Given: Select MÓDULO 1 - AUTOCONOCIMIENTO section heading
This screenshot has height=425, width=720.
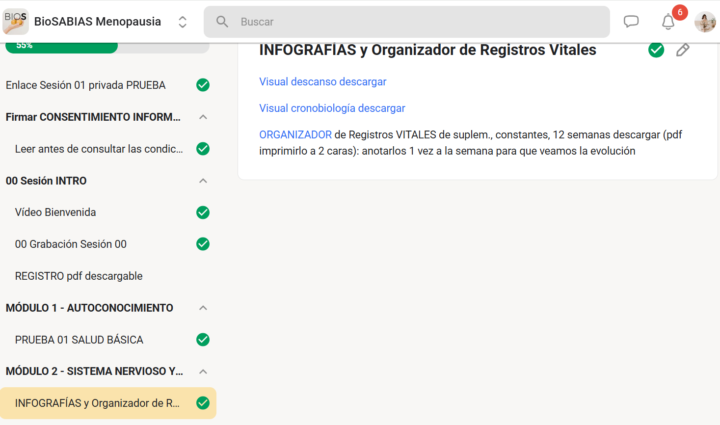Looking at the screenshot, I should coord(89,308).
